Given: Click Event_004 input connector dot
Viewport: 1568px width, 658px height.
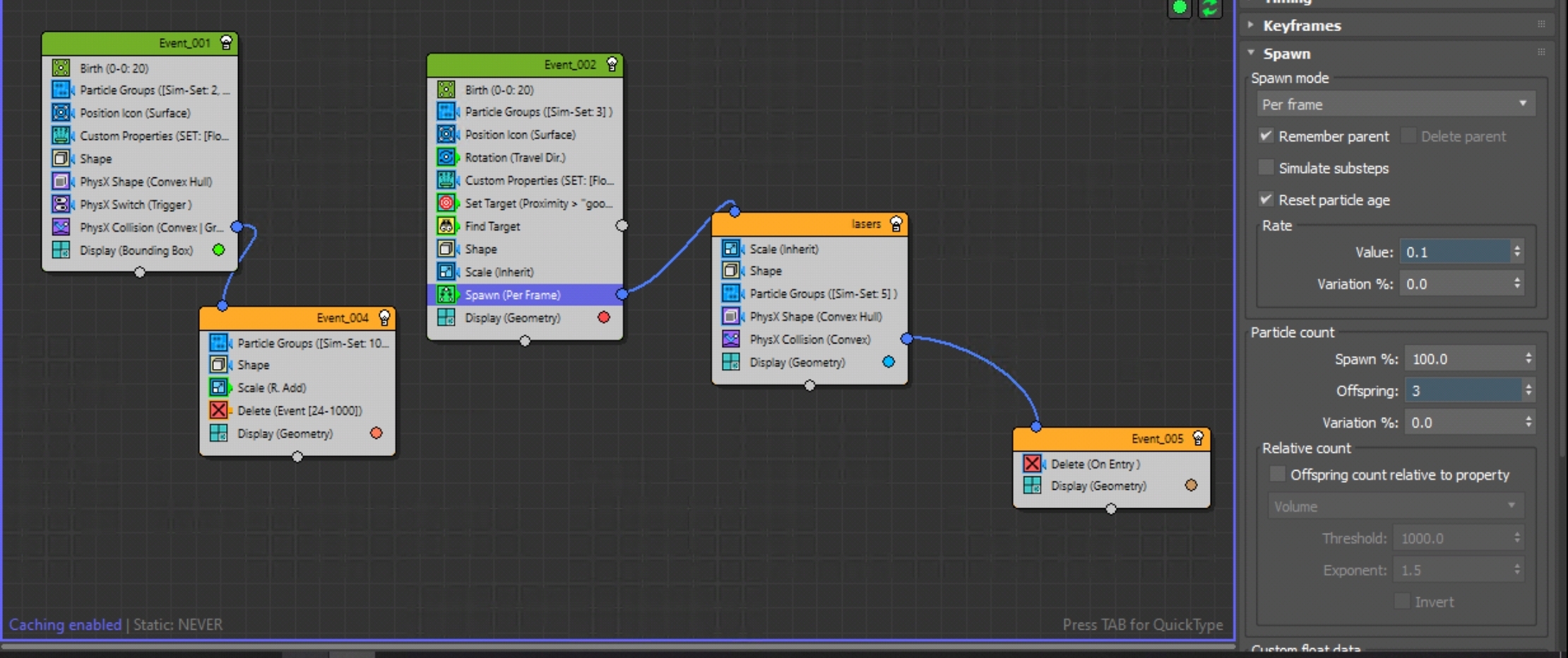Looking at the screenshot, I should (x=222, y=305).
